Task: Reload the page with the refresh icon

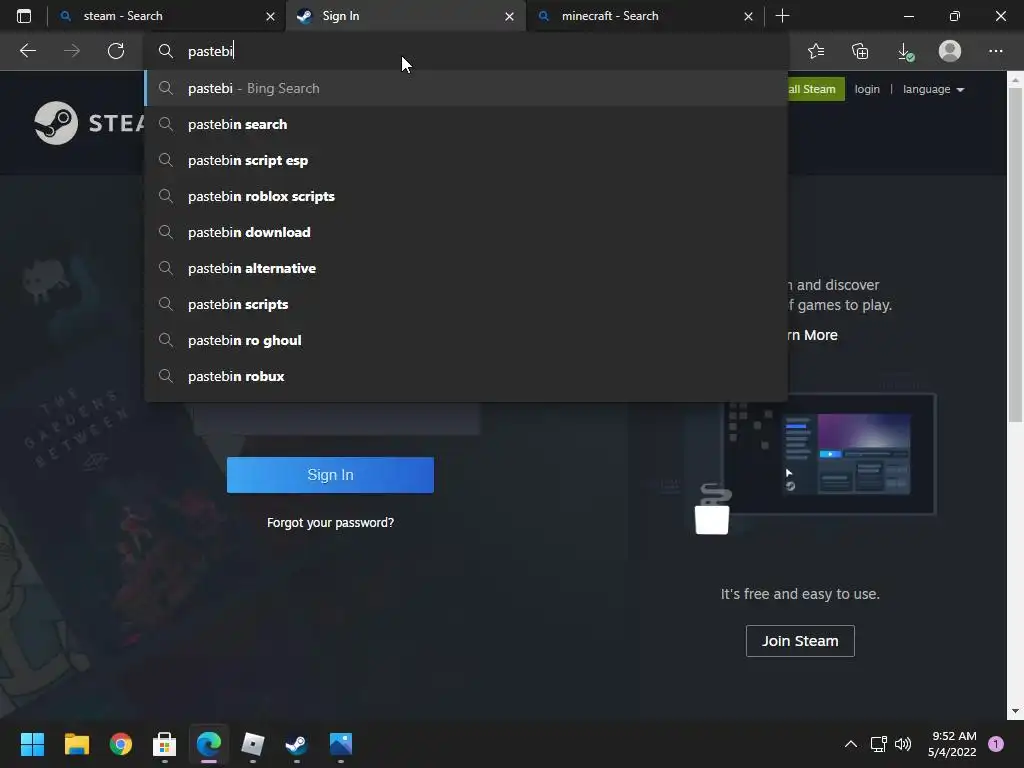Action: pos(116,51)
